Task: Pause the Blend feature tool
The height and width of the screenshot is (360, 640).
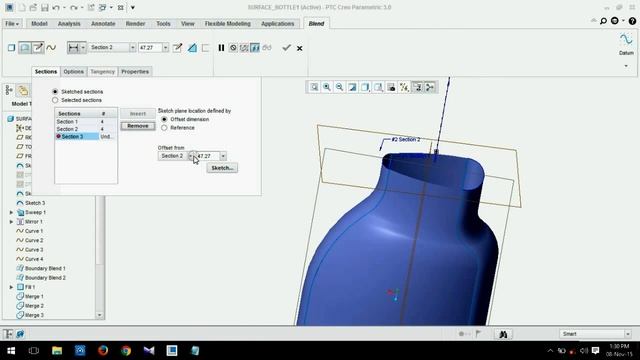Action: [221, 48]
